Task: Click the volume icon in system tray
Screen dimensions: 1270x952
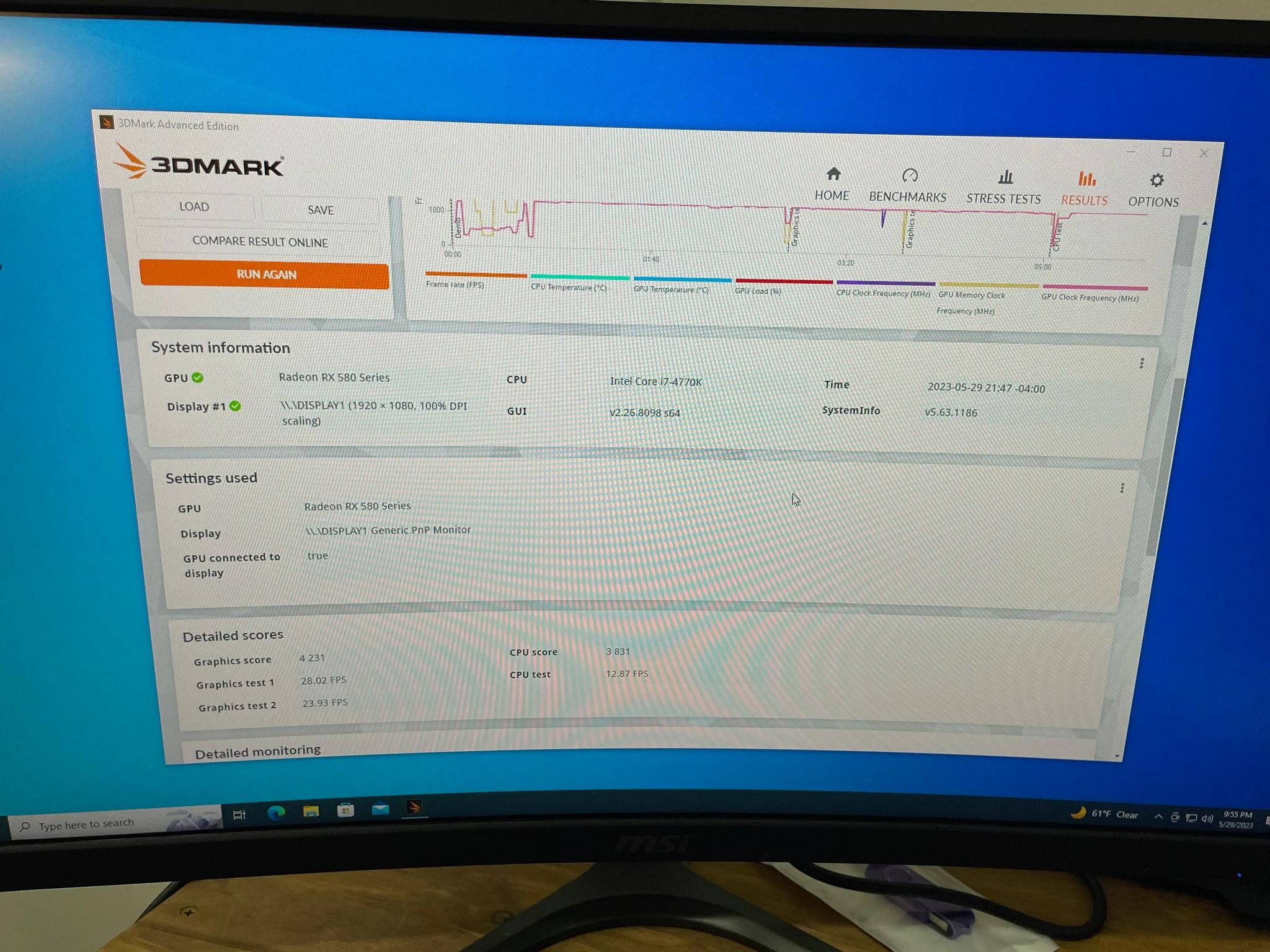Action: pos(1207,819)
